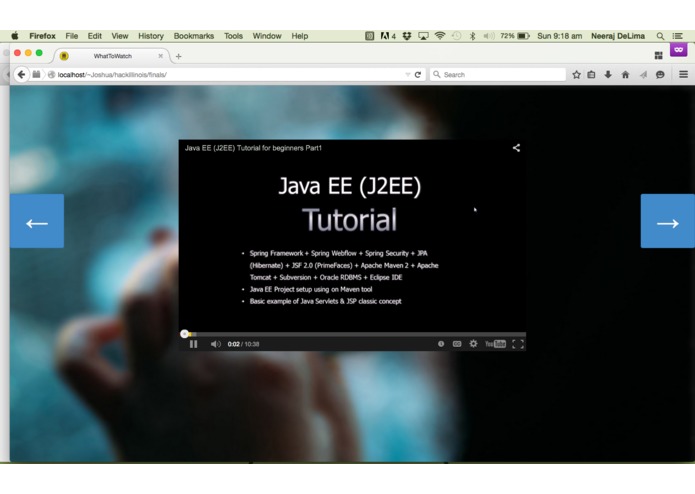Open the downloads arrow icon

pyautogui.click(x=608, y=74)
